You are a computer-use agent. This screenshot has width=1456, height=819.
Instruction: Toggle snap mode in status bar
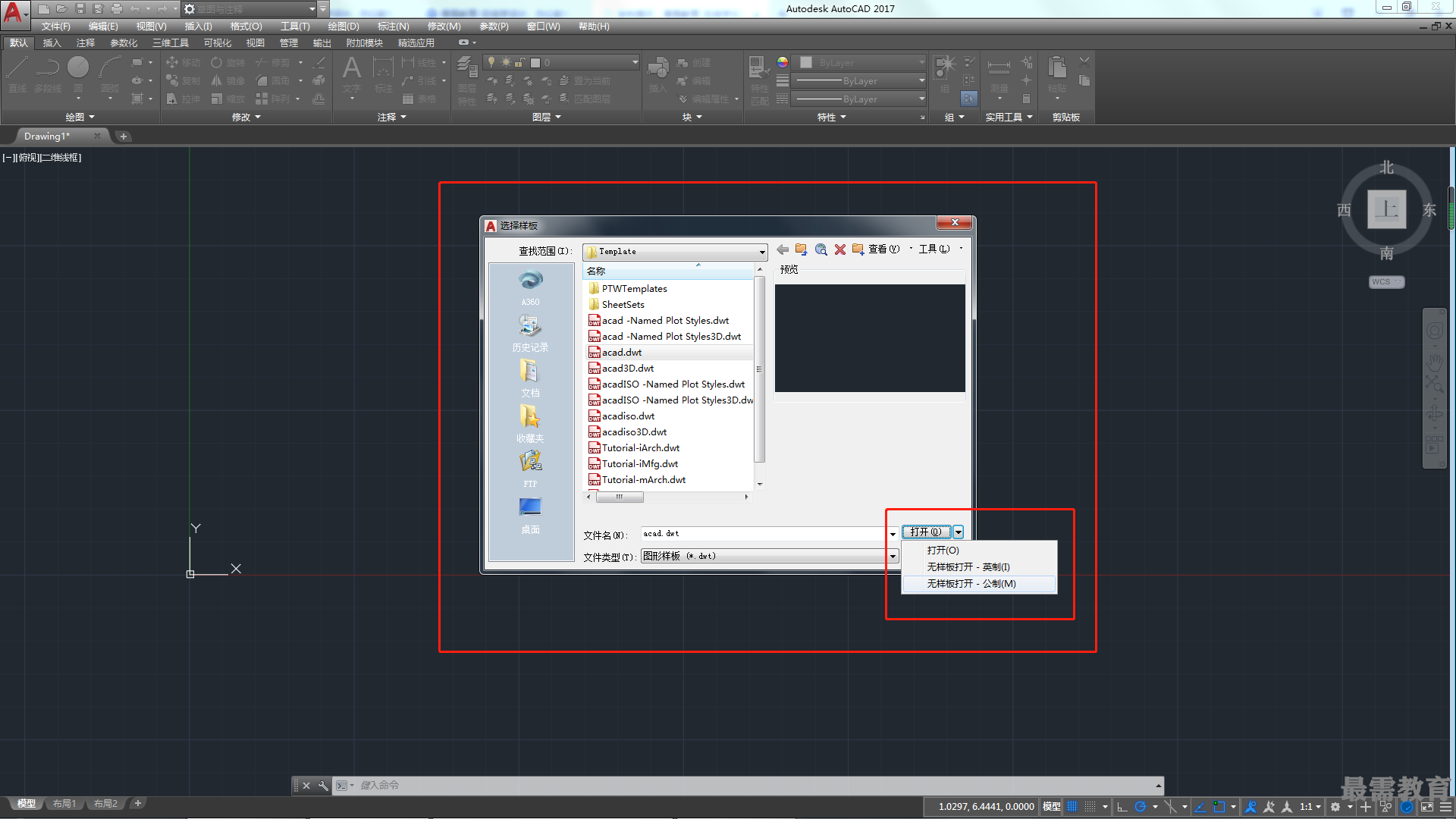[1090, 807]
